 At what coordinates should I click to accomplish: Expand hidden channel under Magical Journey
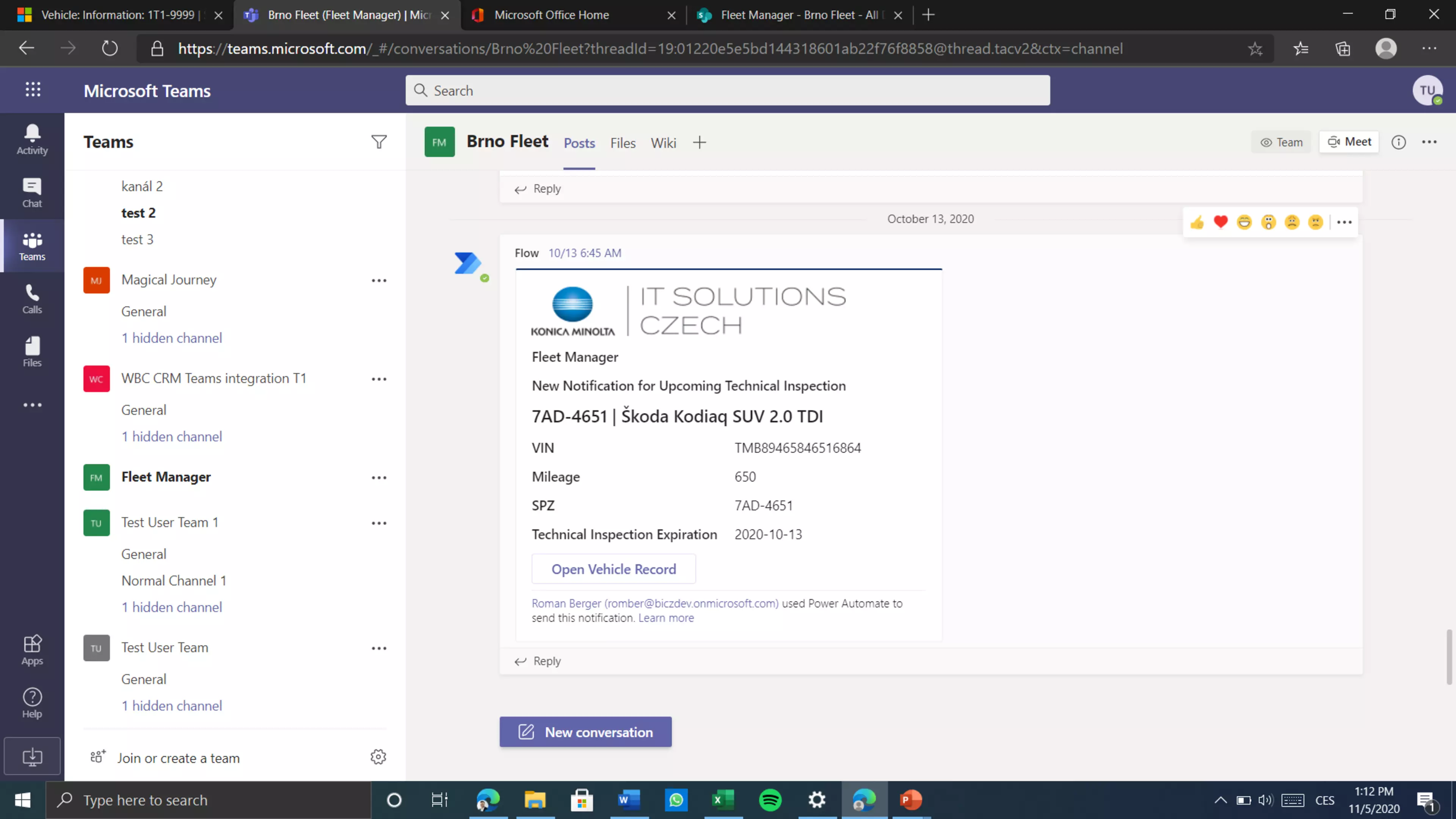(x=171, y=338)
